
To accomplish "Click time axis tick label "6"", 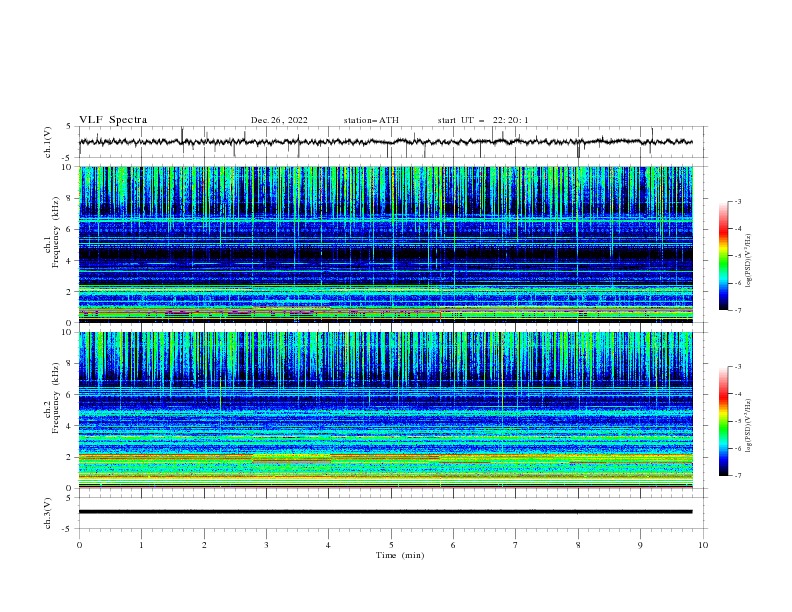I will (453, 545).
